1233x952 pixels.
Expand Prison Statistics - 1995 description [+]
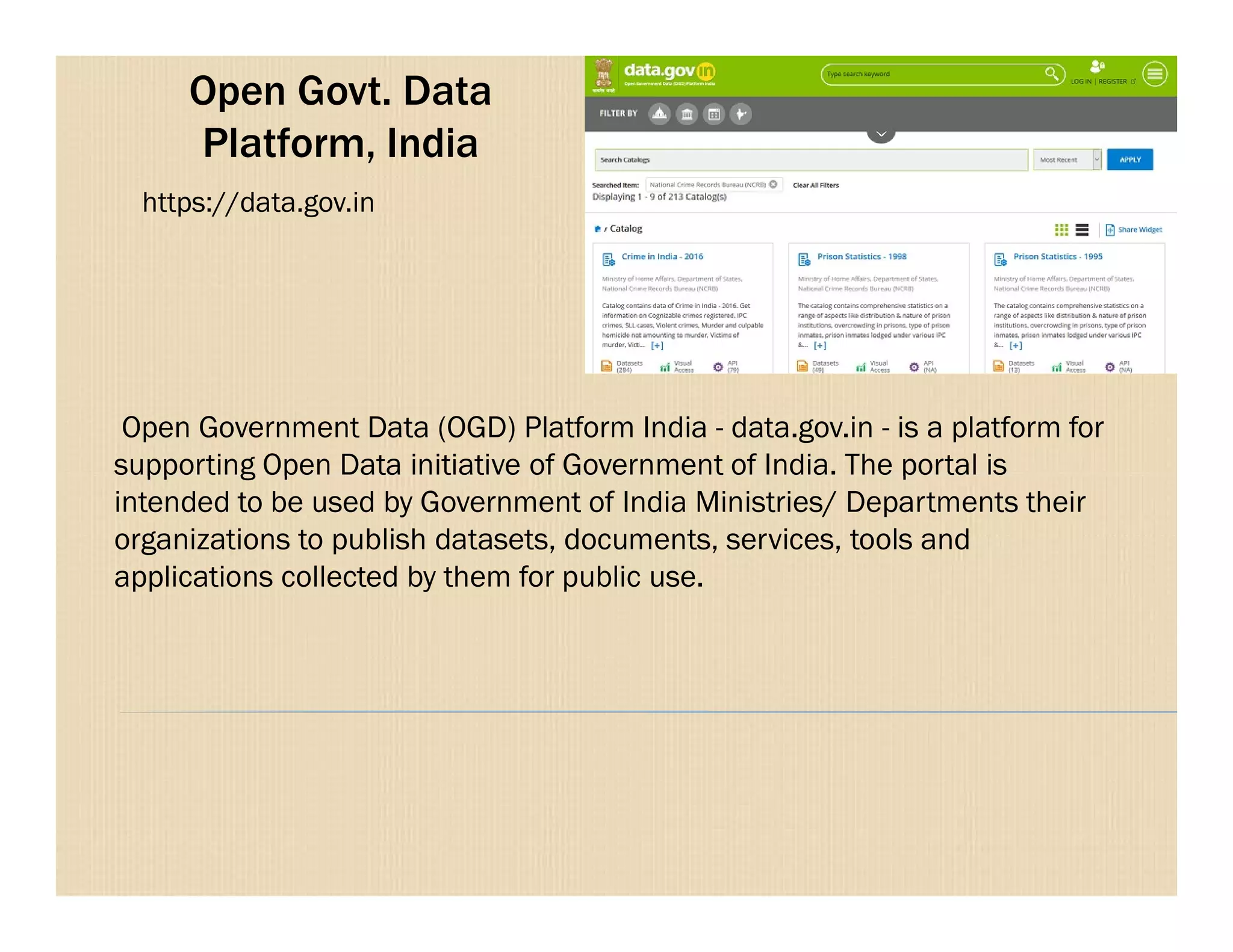tap(1016, 345)
